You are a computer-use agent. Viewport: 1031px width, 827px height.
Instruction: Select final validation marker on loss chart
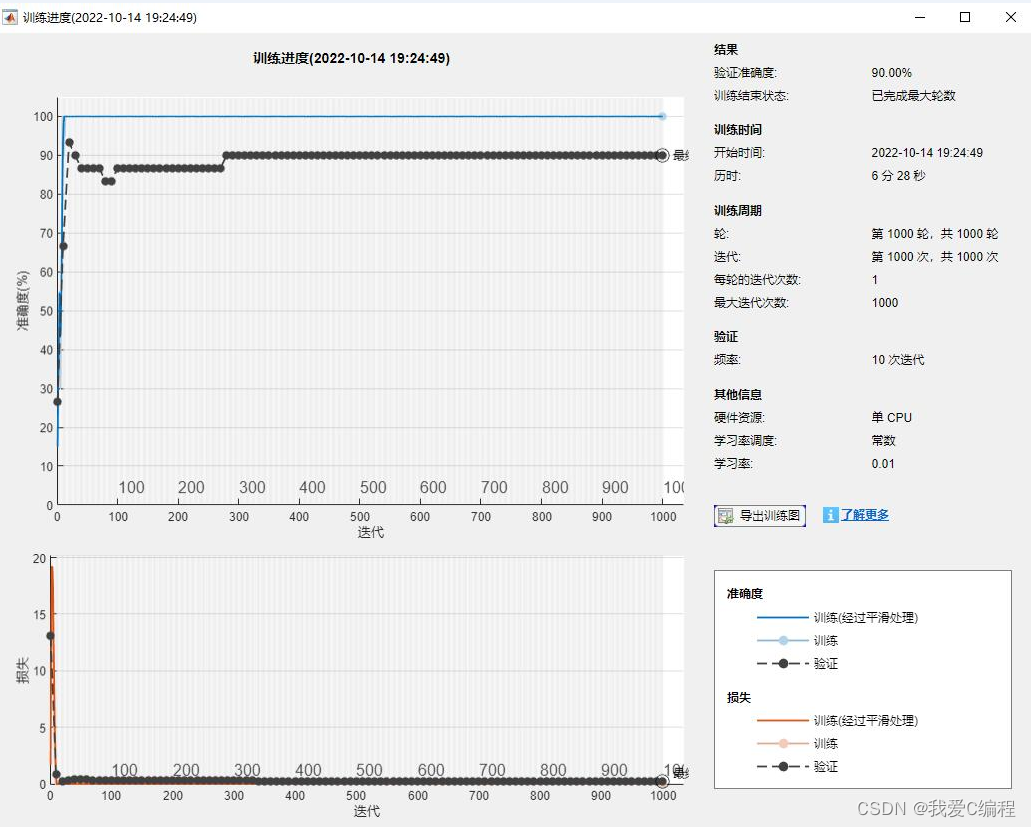[x=662, y=781]
